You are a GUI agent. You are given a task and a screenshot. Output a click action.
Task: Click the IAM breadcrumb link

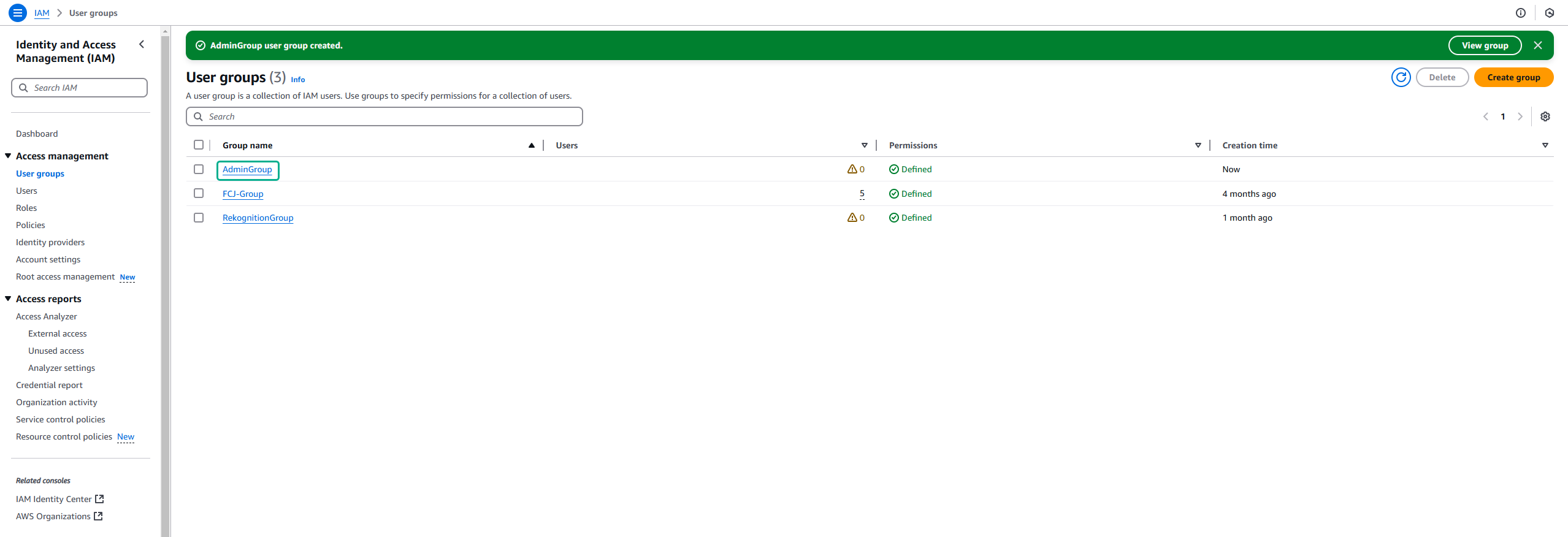tap(42, 13)
